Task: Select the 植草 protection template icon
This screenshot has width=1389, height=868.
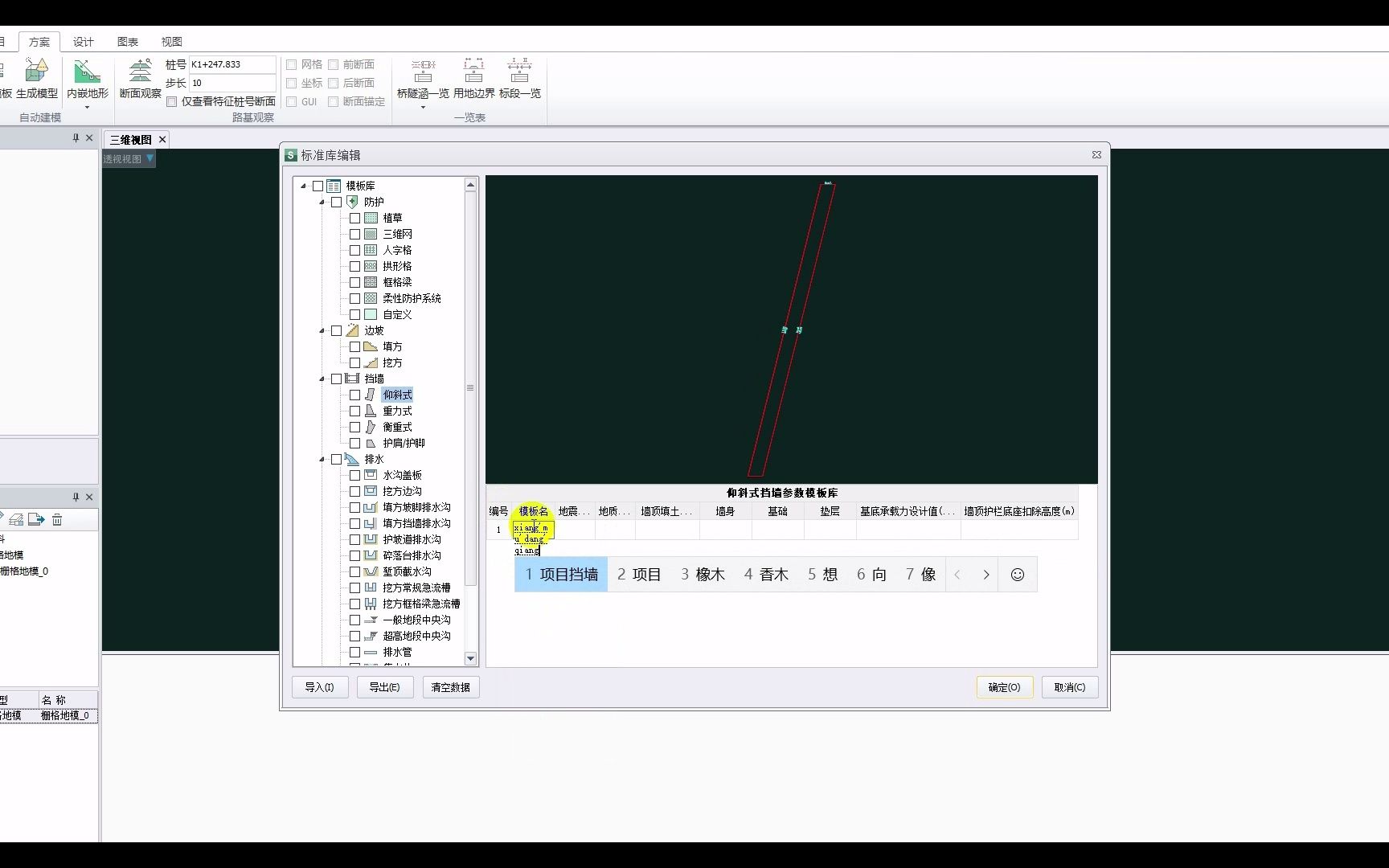Action: click(371, 218)
